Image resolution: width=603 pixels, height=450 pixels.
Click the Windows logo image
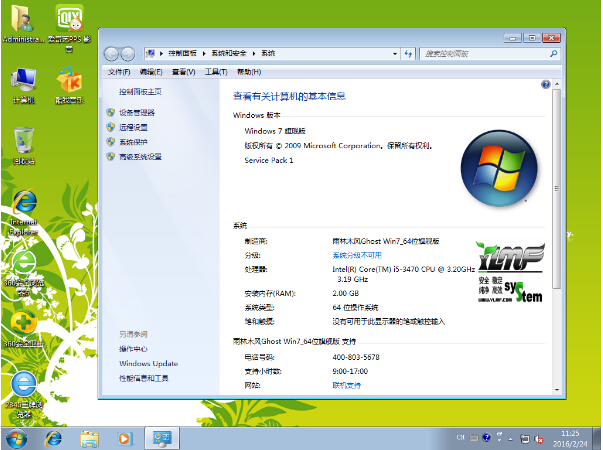pyautogui.click(x=499, y=168)
